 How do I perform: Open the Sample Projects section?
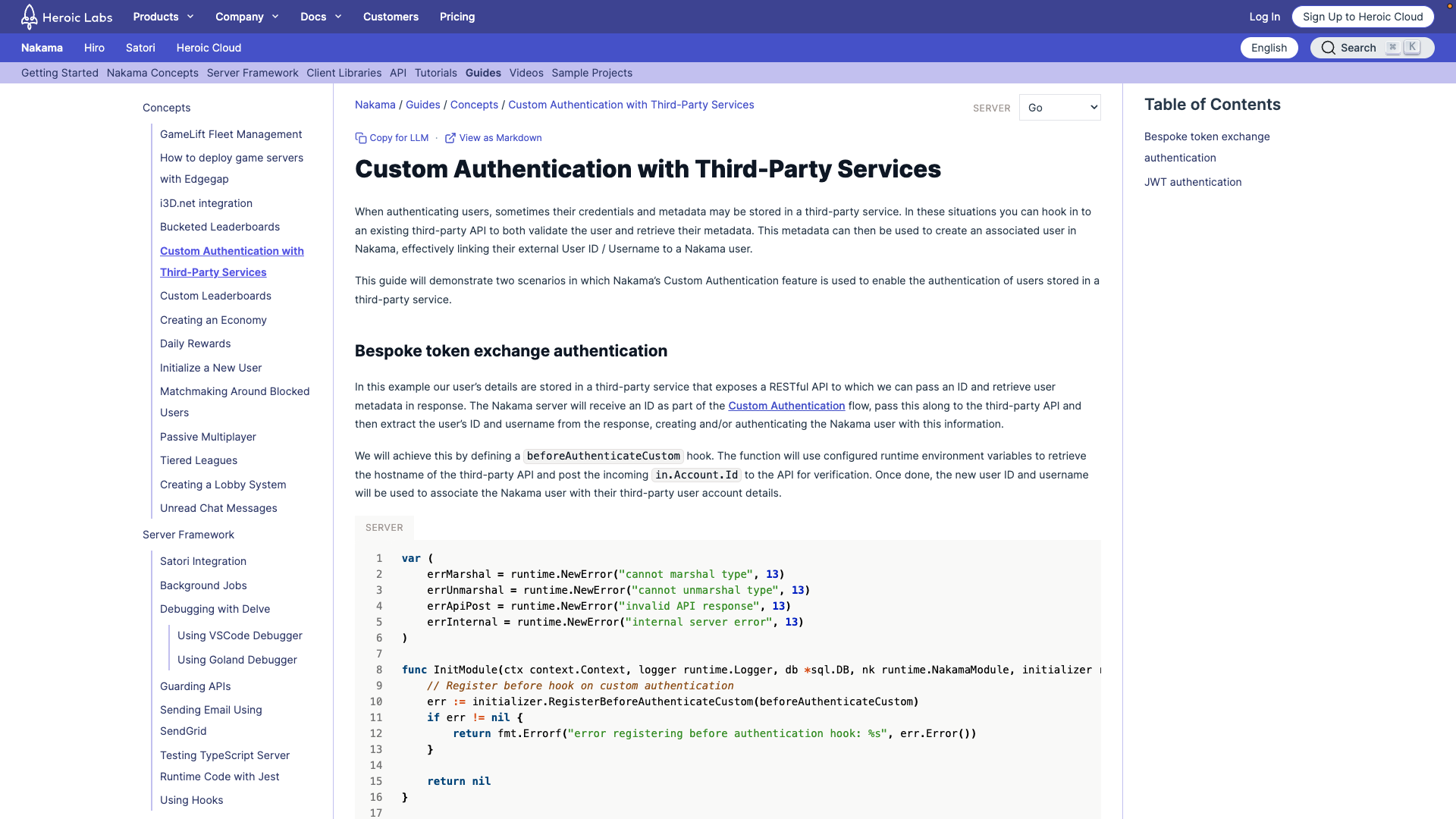[591, 73]
